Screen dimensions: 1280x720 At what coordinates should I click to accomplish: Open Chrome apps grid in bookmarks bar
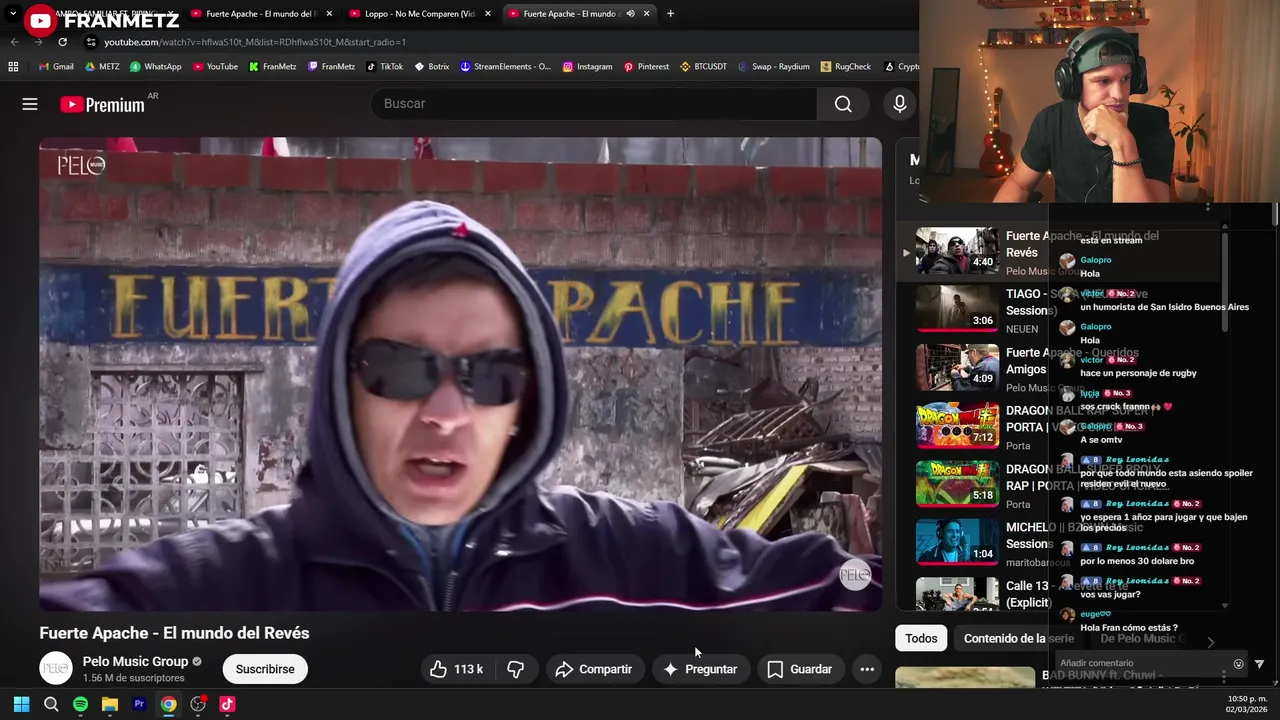pyautogui.click(x=13, y=67)
